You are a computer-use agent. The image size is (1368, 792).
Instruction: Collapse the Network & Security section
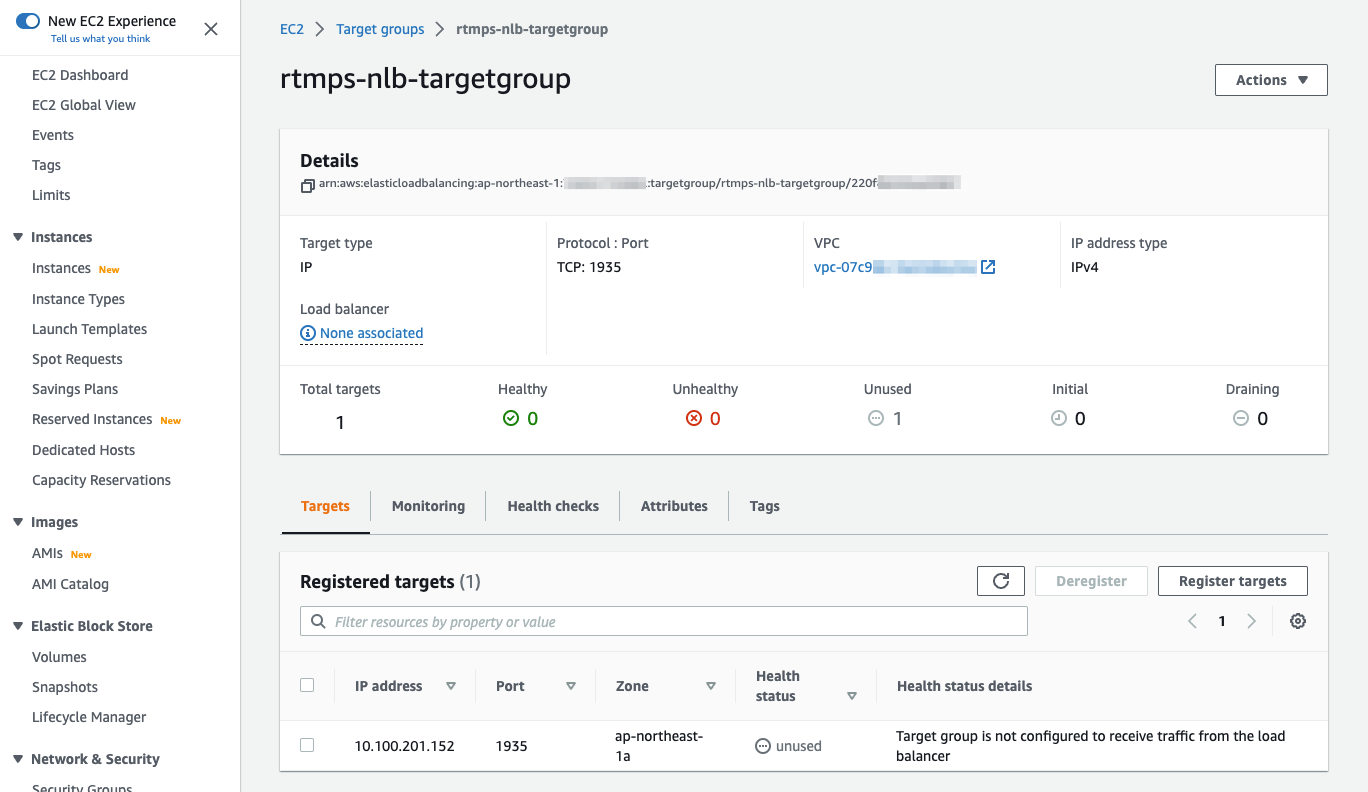(x=18, y=759)
